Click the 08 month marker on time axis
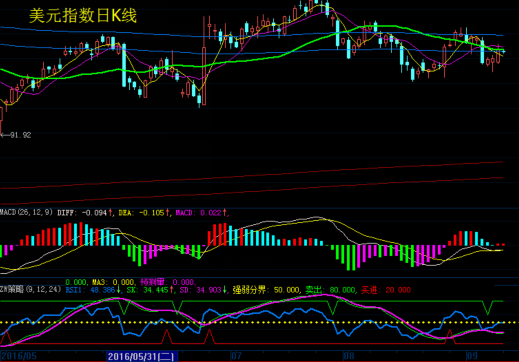Image resolution: width=519 pixels, height=362 pixels. (349, 356)
